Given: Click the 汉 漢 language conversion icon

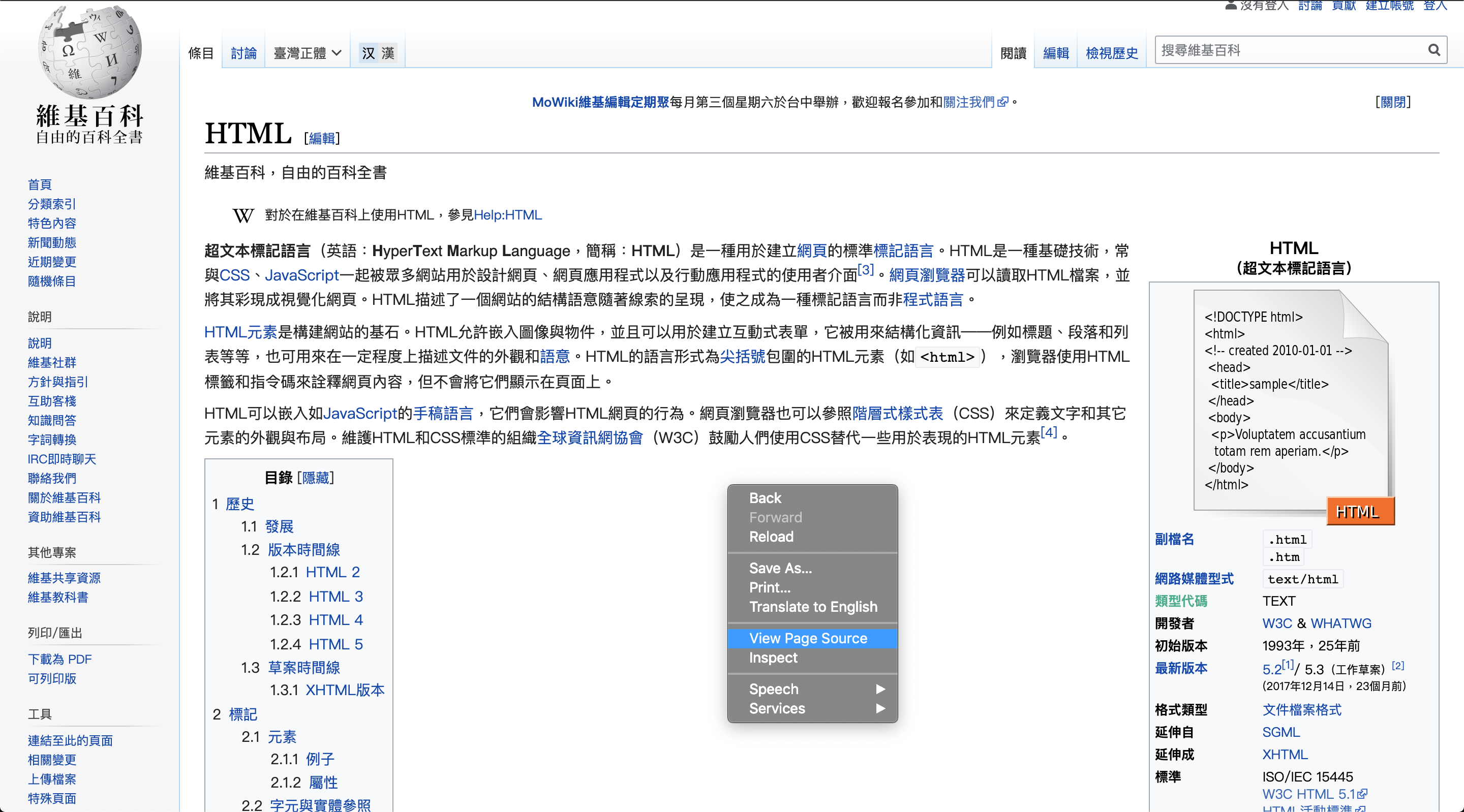Looking at the screenshot, I should pyautogui.click(x=378, y=53).
